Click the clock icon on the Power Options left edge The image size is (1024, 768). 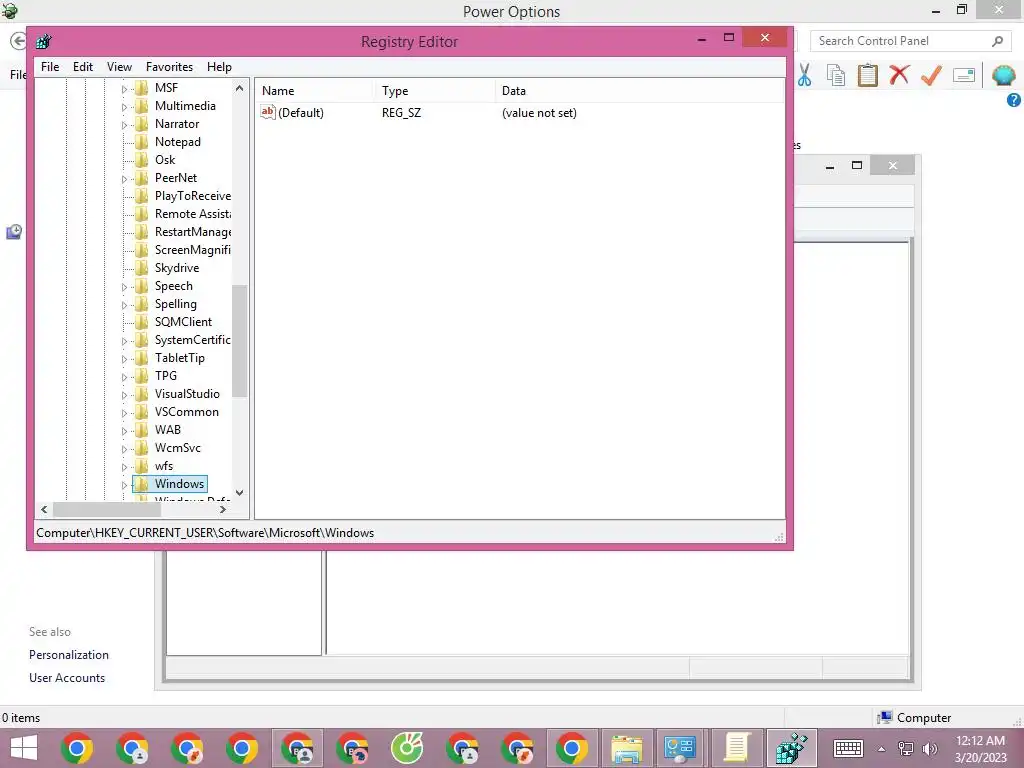14,232
